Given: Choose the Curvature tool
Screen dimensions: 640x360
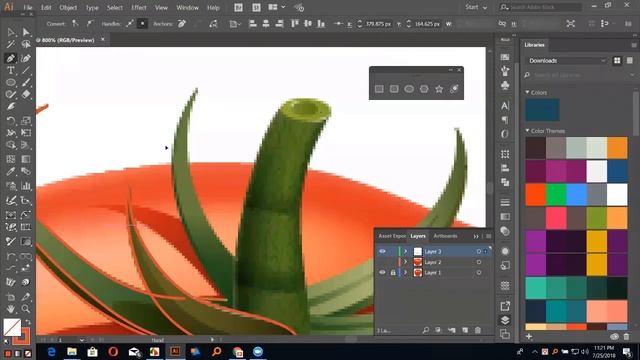Looking at the screenshot, I should pos(26,58).
